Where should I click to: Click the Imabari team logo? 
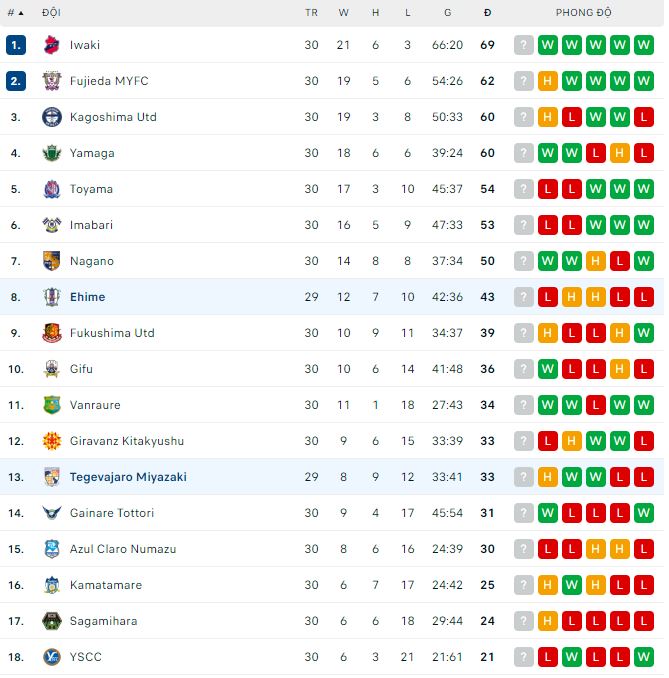click(52, 225)
